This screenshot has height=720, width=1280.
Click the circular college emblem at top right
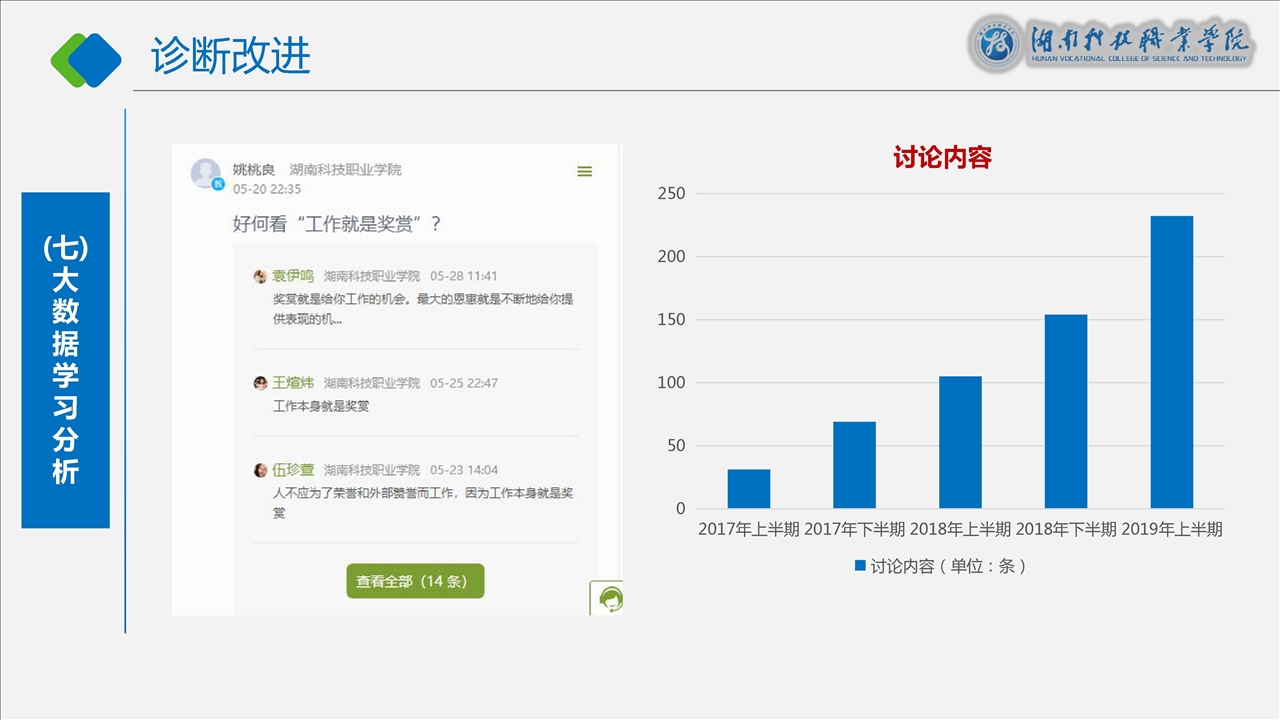(996, 44)
